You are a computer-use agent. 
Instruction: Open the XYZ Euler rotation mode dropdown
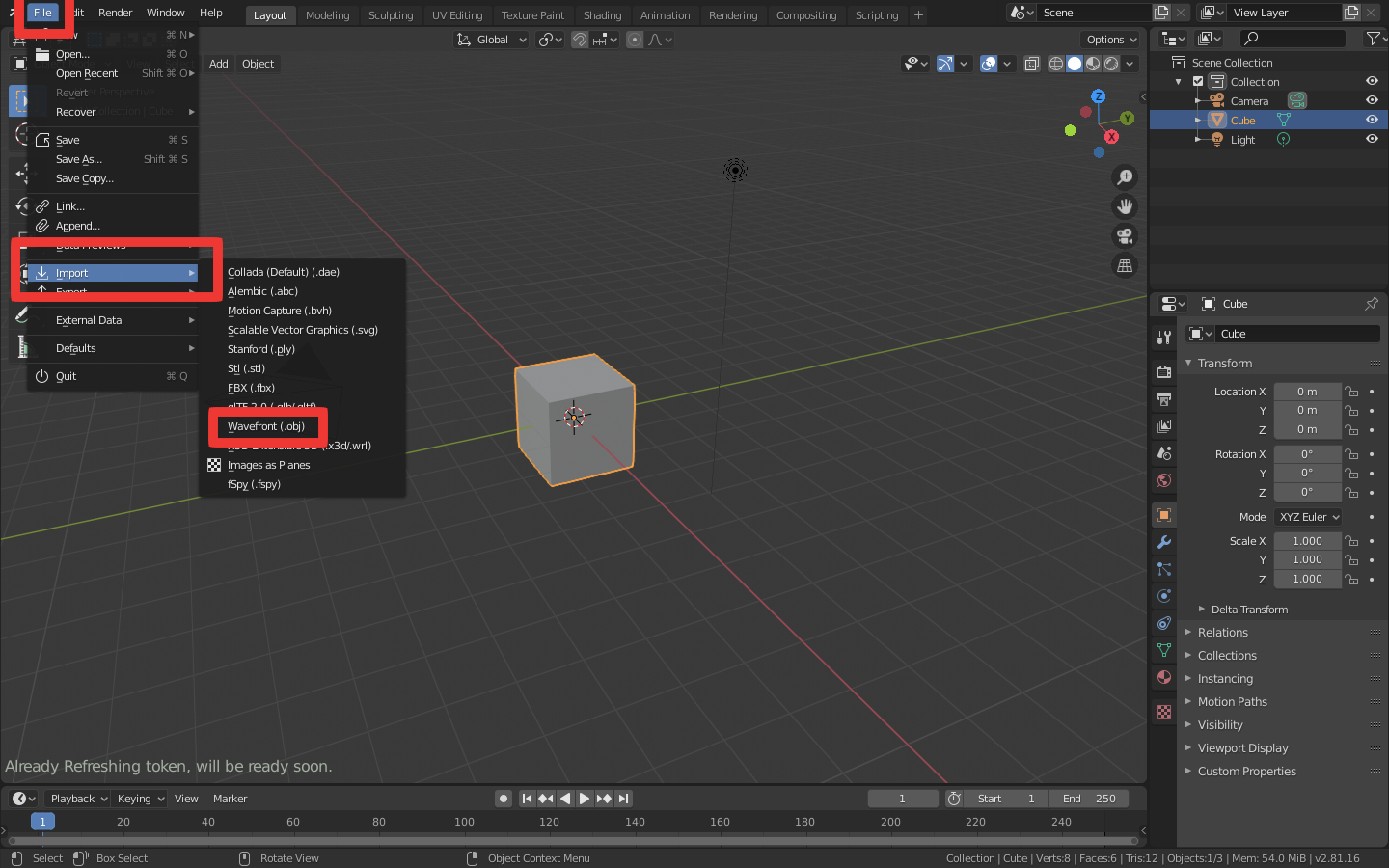tap(1308, 517)
